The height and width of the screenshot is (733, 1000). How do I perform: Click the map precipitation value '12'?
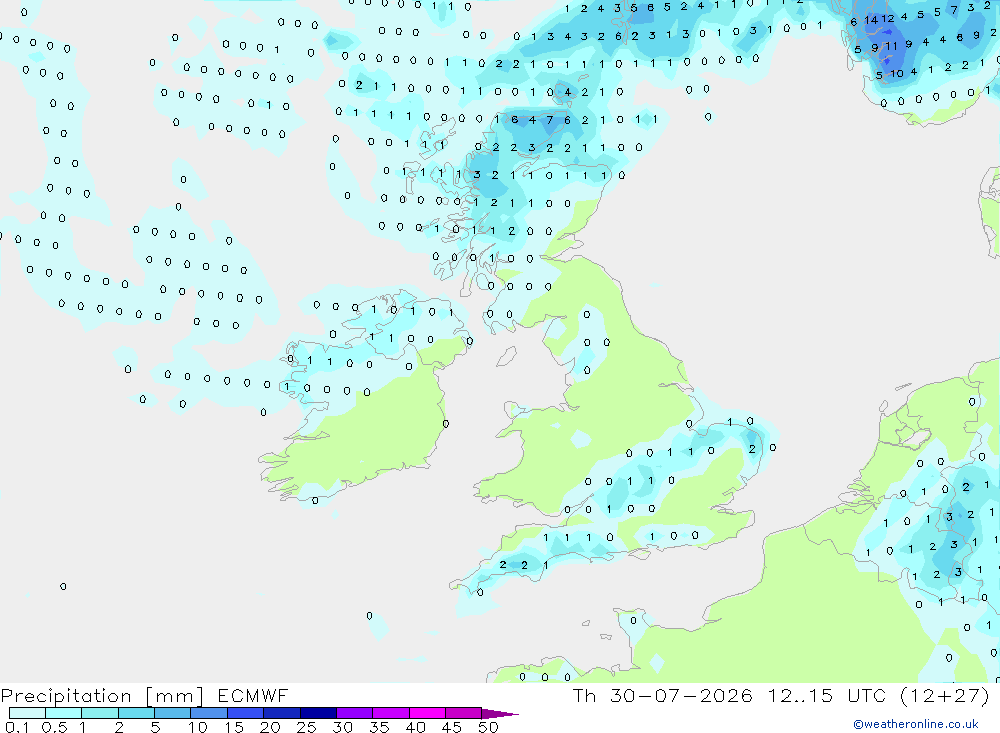(888, 19)
